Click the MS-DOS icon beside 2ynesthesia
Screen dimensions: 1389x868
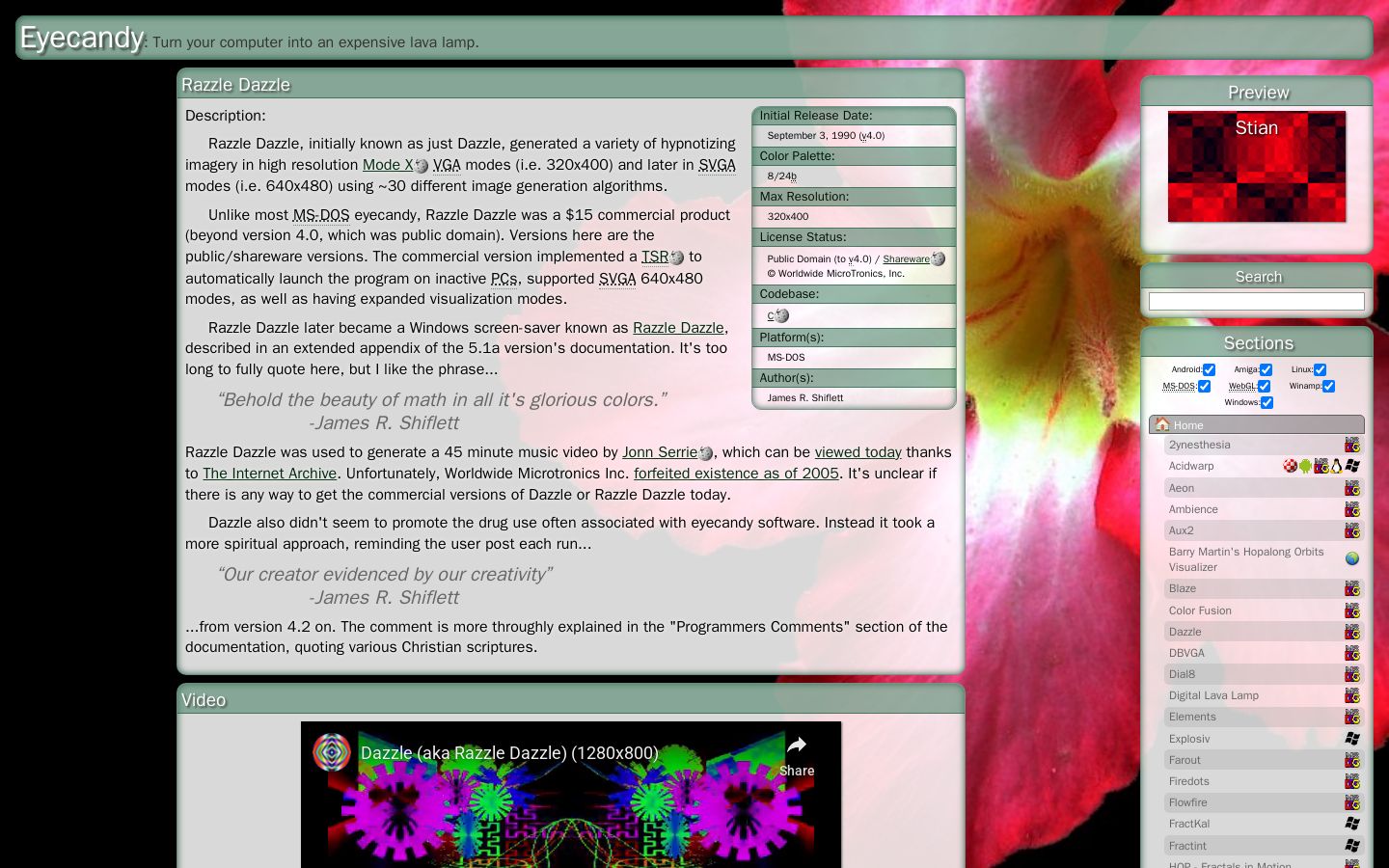point(1352,445)
